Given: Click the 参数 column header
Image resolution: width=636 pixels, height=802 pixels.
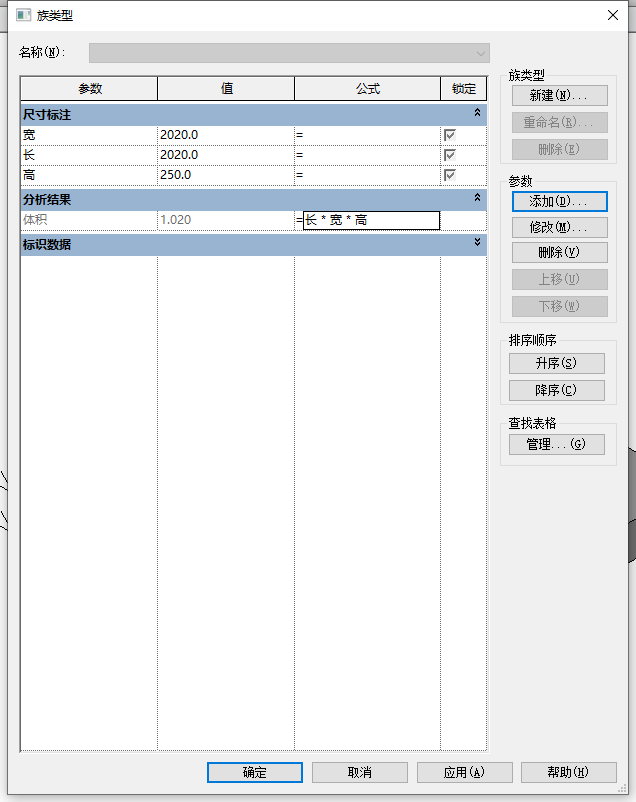Looking at the screenshot, I should click(89, 89).
